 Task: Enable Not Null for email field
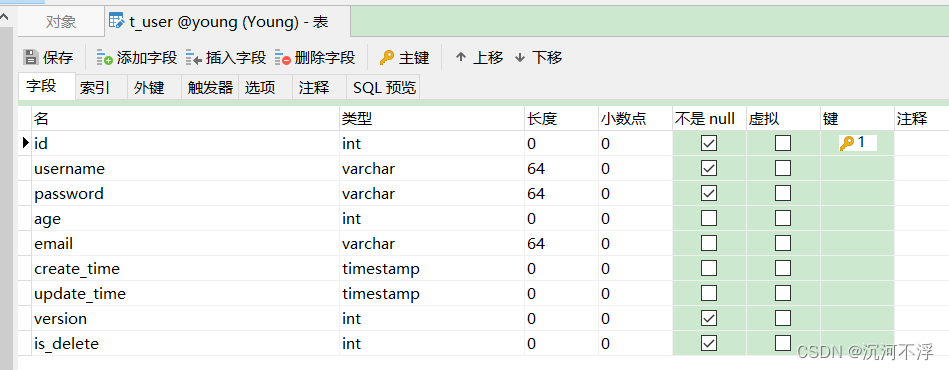tap(709, 243)
